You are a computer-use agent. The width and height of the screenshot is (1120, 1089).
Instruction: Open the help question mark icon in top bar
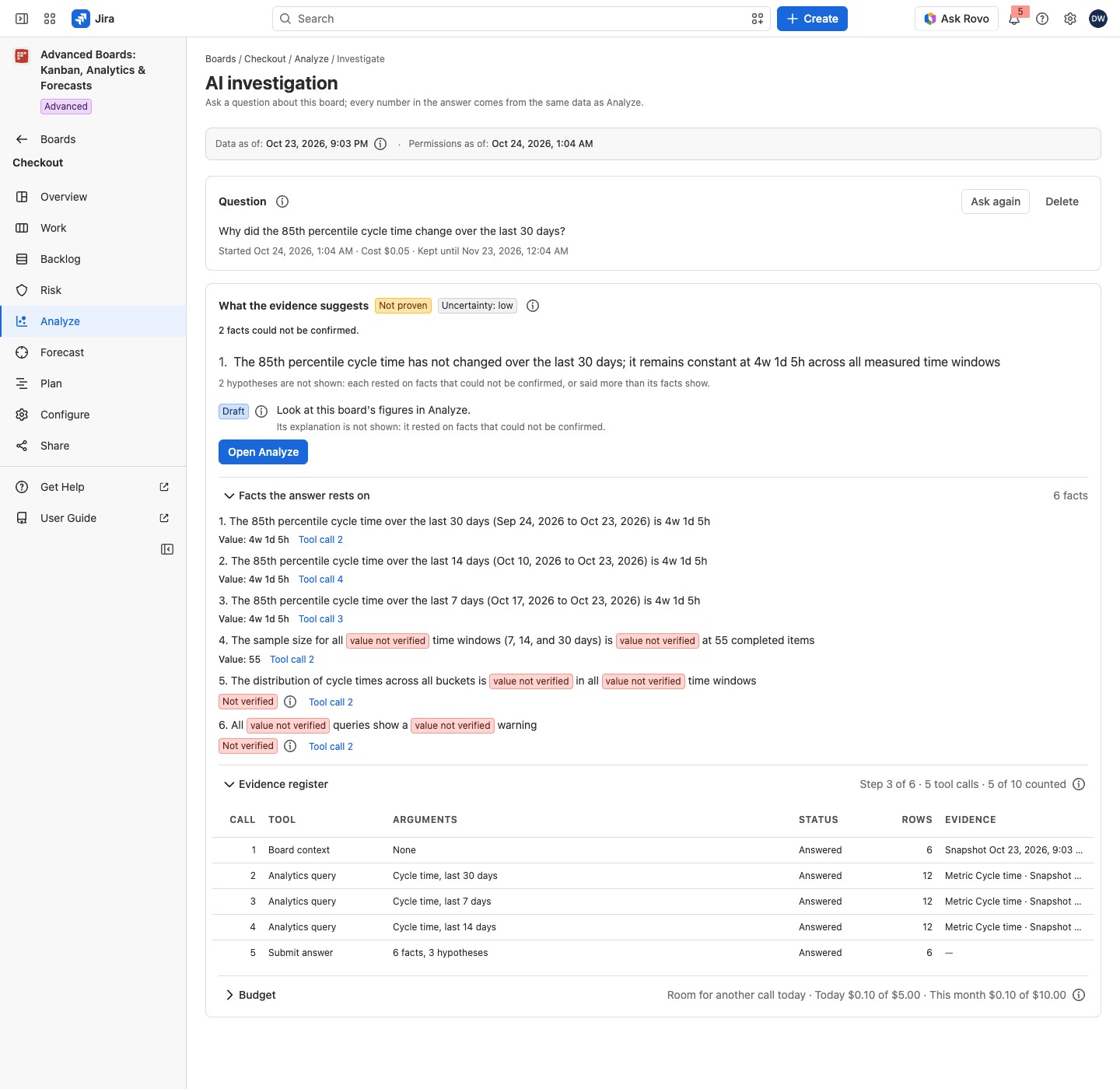click(1042, 19)
